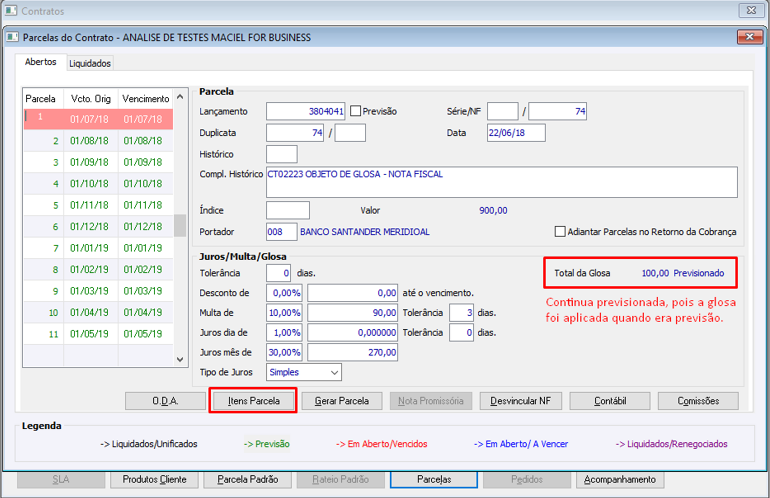Click the empty Duplicata suffix field
Viewport: 770px width, 498px height.
[x=350, y=133]
